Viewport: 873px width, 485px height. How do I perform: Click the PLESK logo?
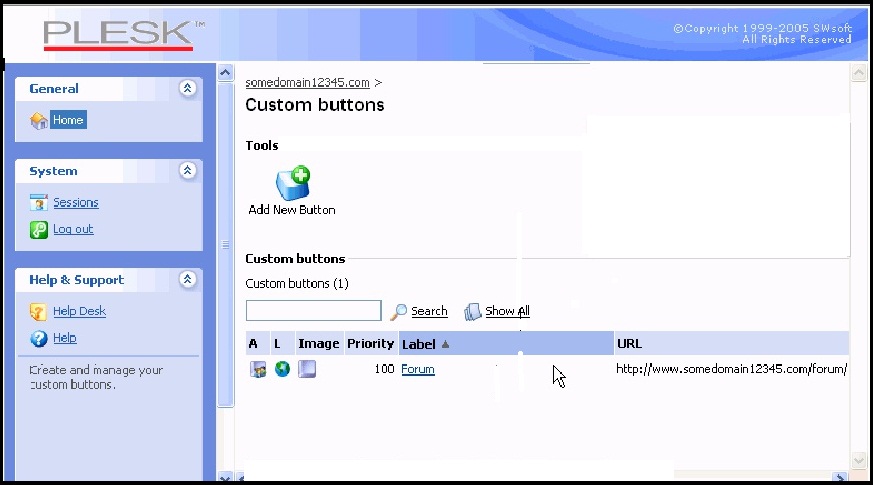tap(124, 35)
